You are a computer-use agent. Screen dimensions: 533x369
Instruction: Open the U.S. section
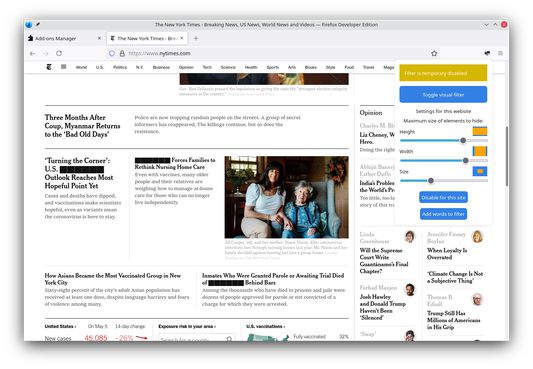(100, 67)
